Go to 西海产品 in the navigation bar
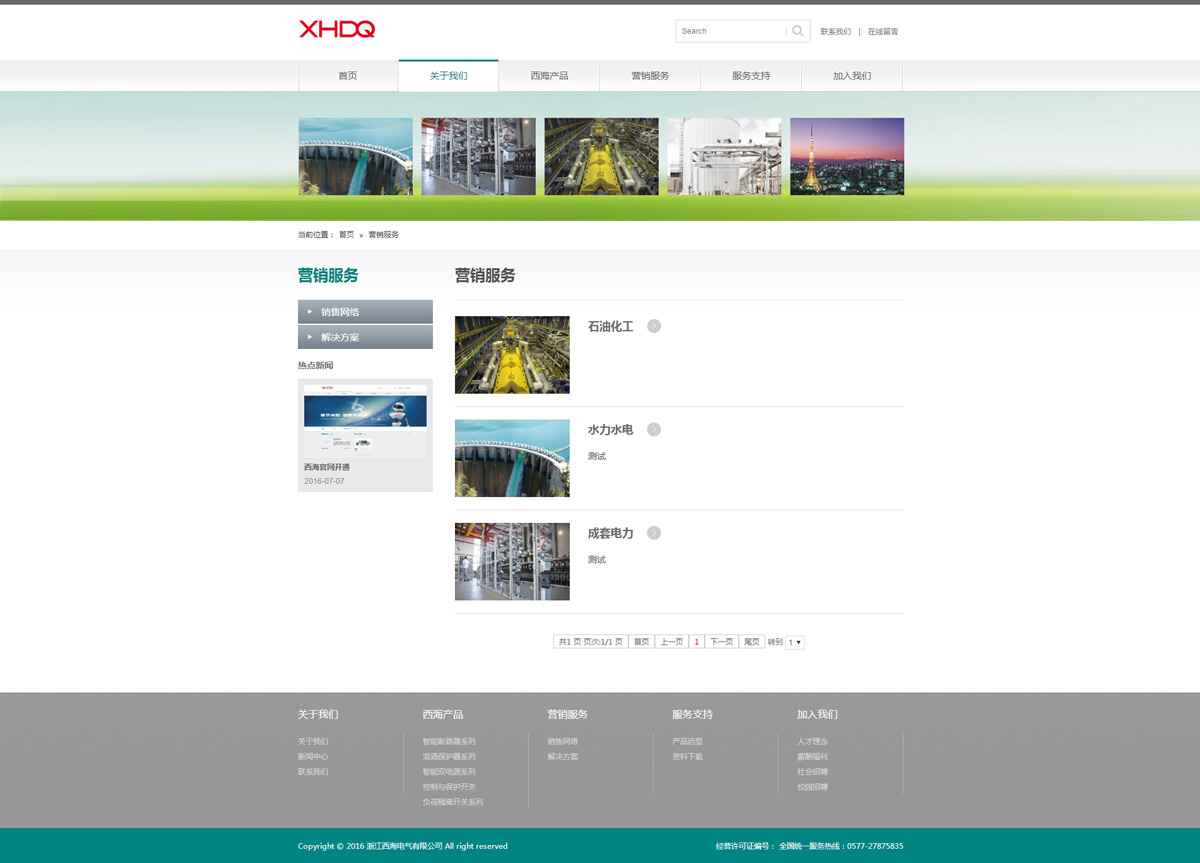 (549, 76)
